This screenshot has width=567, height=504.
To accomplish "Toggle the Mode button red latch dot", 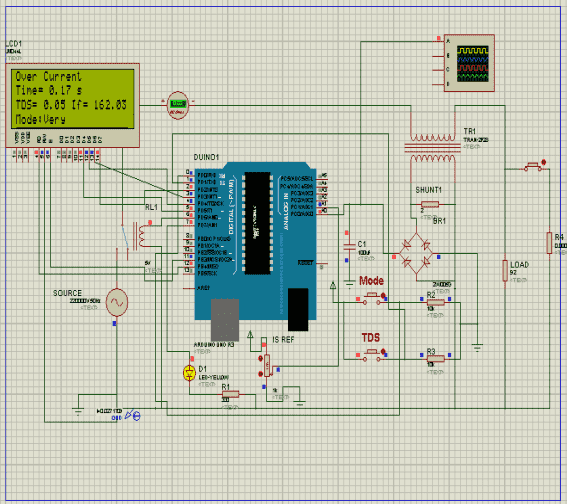I will (383, 295).
